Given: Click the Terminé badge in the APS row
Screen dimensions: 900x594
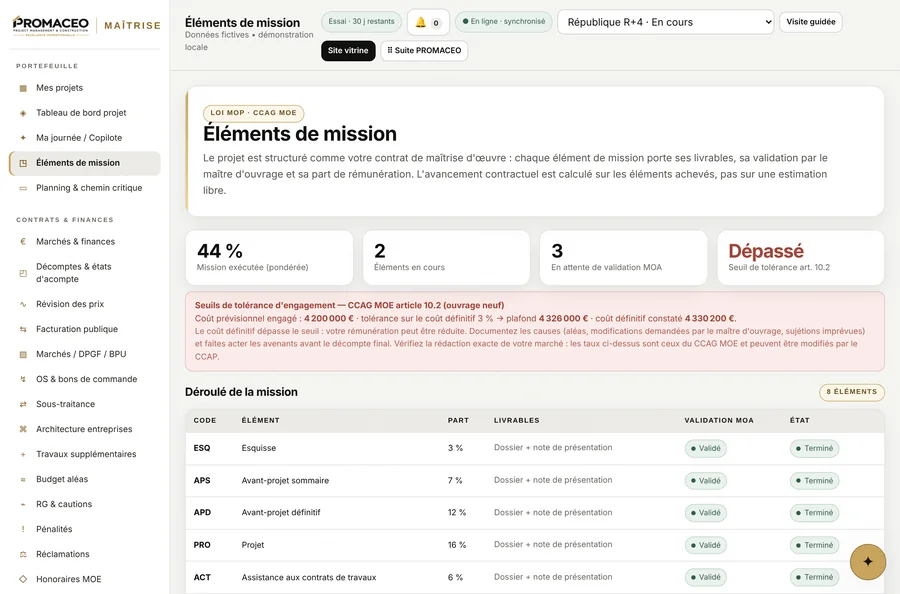Looking at the screenshot, I should coord(814,480).
